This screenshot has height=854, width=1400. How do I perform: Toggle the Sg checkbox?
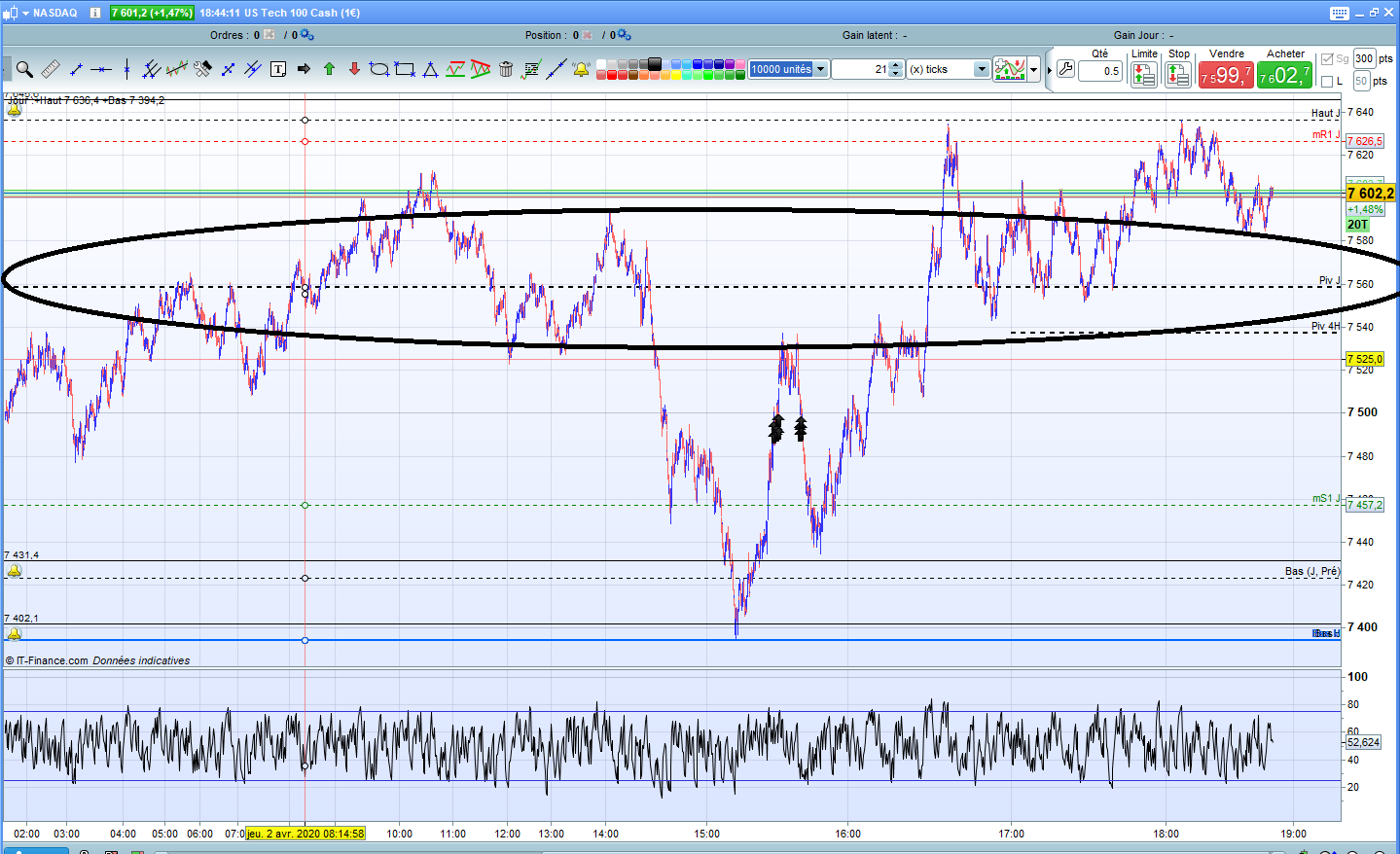1327,59
